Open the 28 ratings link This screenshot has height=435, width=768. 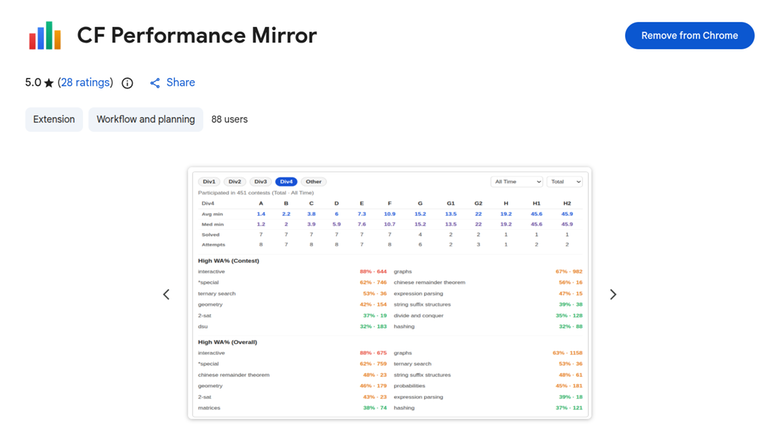click(x=85, y=82)
